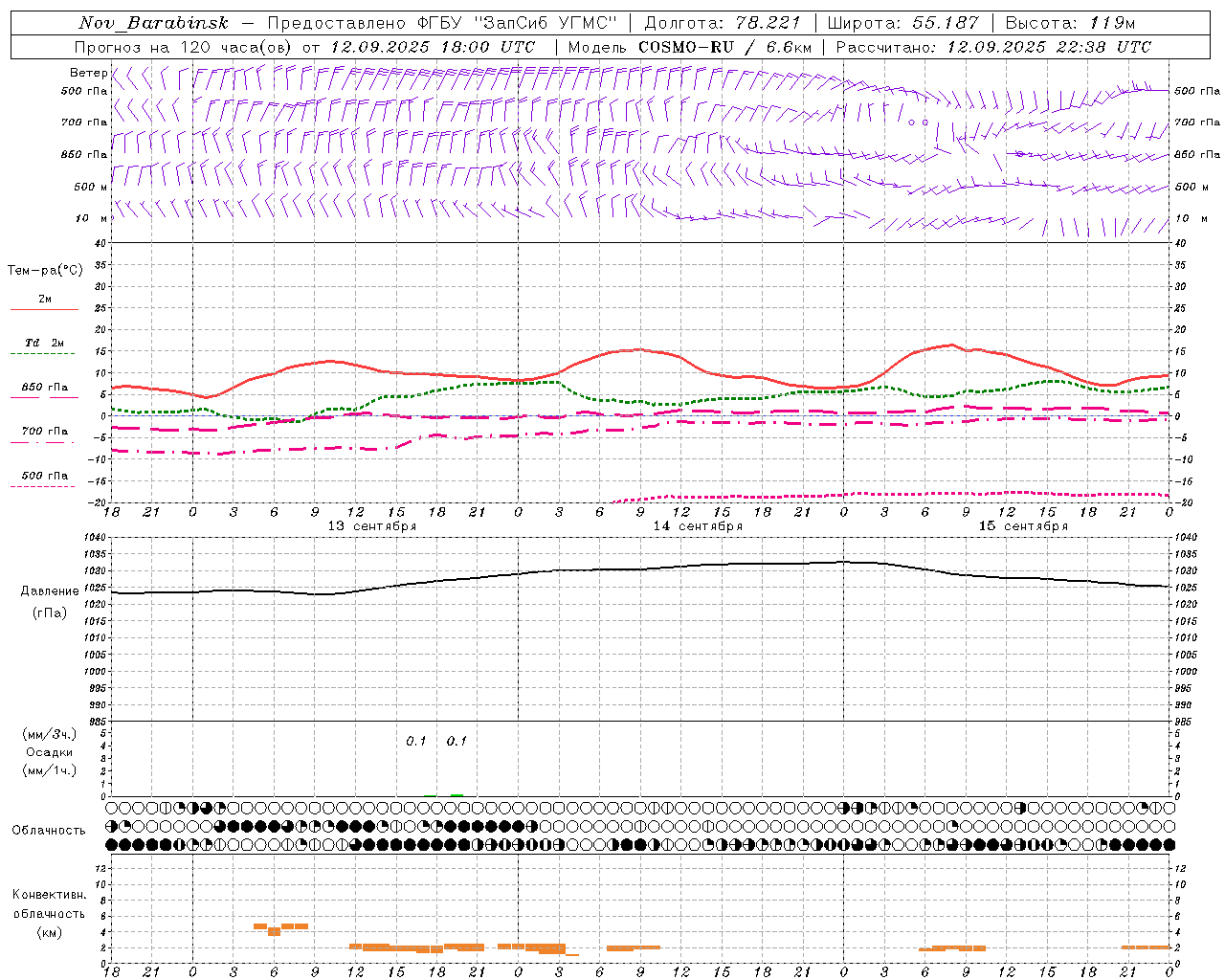Click the '13 сентября' date label

[372, 526]
